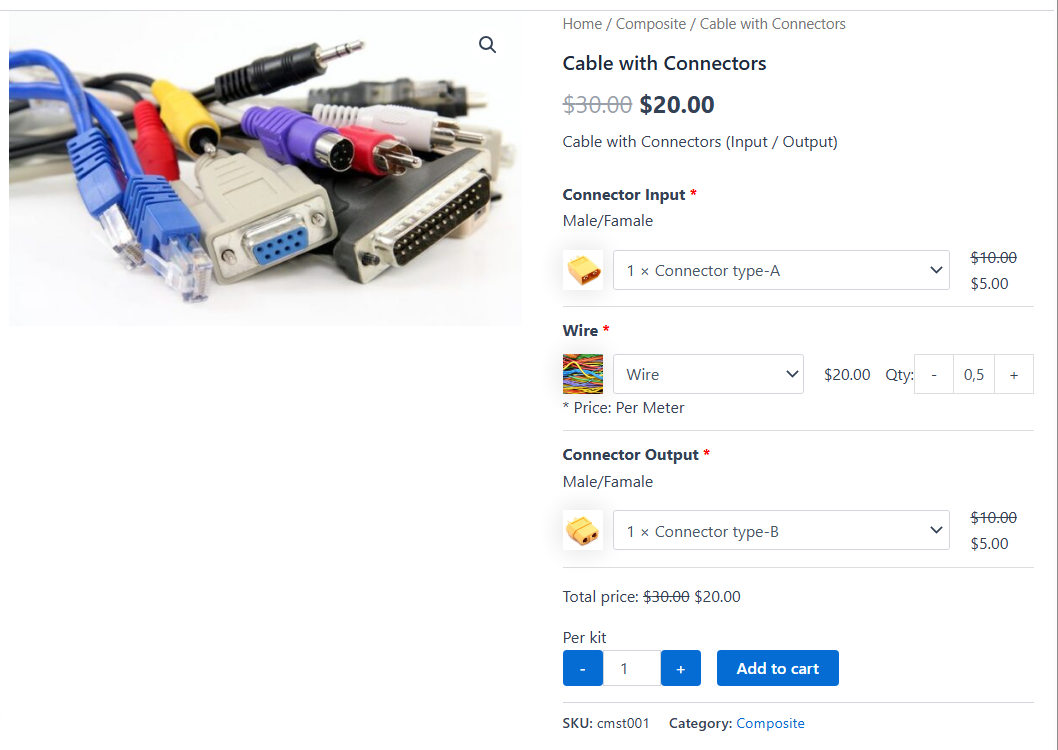Viewport: 1058px width, 750px height.
Task: Increase the Wire quantity with plus
Action: (x=1014, y=374)
